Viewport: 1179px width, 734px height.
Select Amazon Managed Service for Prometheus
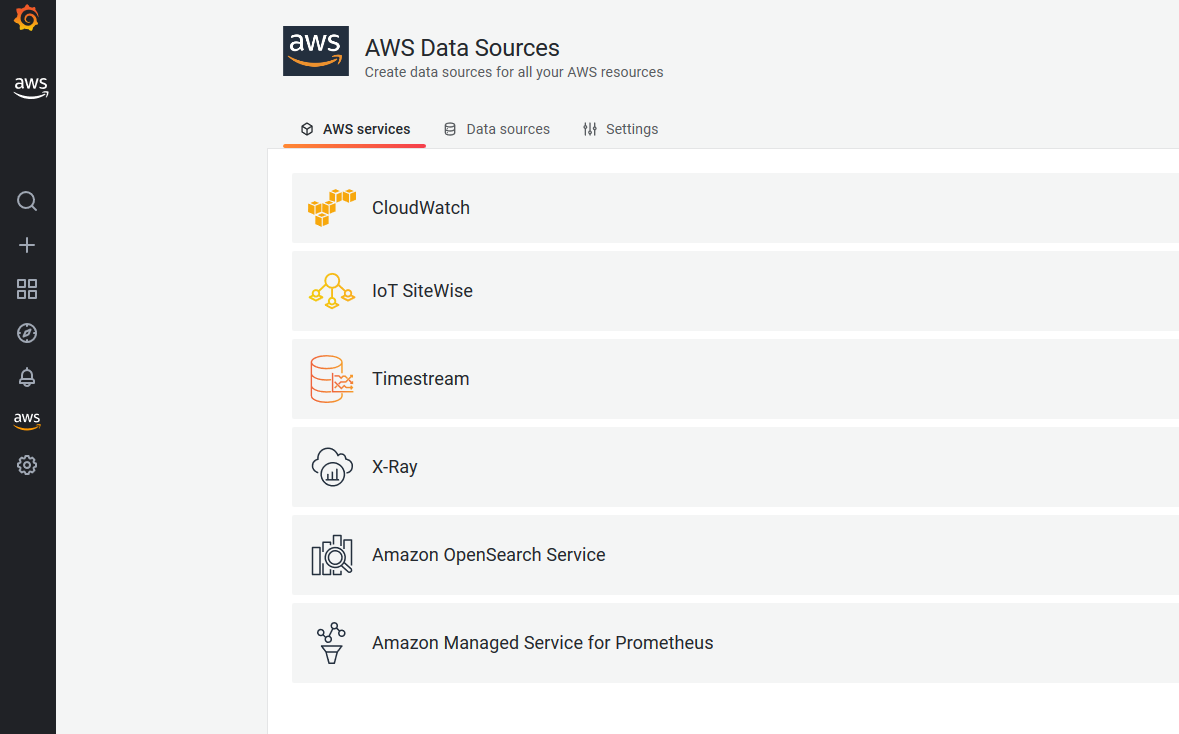(x=542, y=643)
